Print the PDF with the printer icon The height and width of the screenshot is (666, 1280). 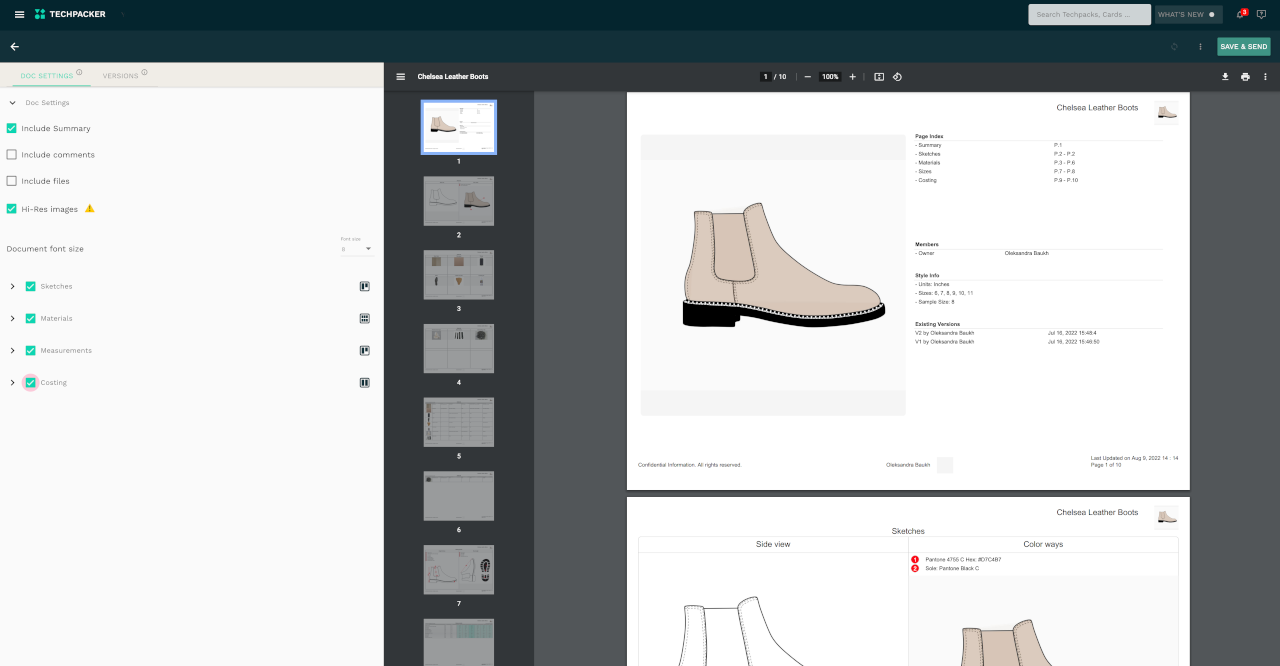[x=1245, y=77]
